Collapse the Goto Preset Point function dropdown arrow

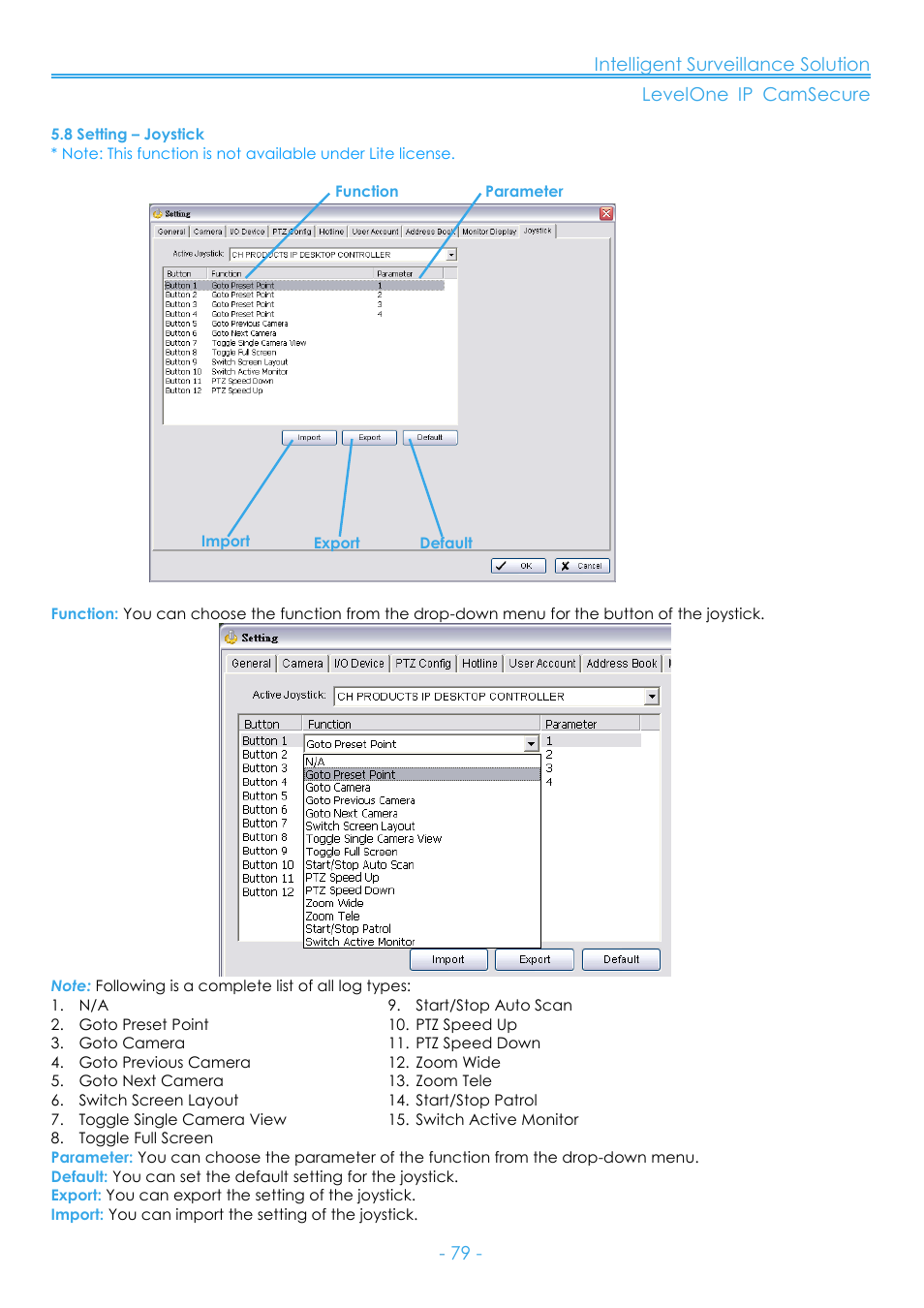(531, 744)
